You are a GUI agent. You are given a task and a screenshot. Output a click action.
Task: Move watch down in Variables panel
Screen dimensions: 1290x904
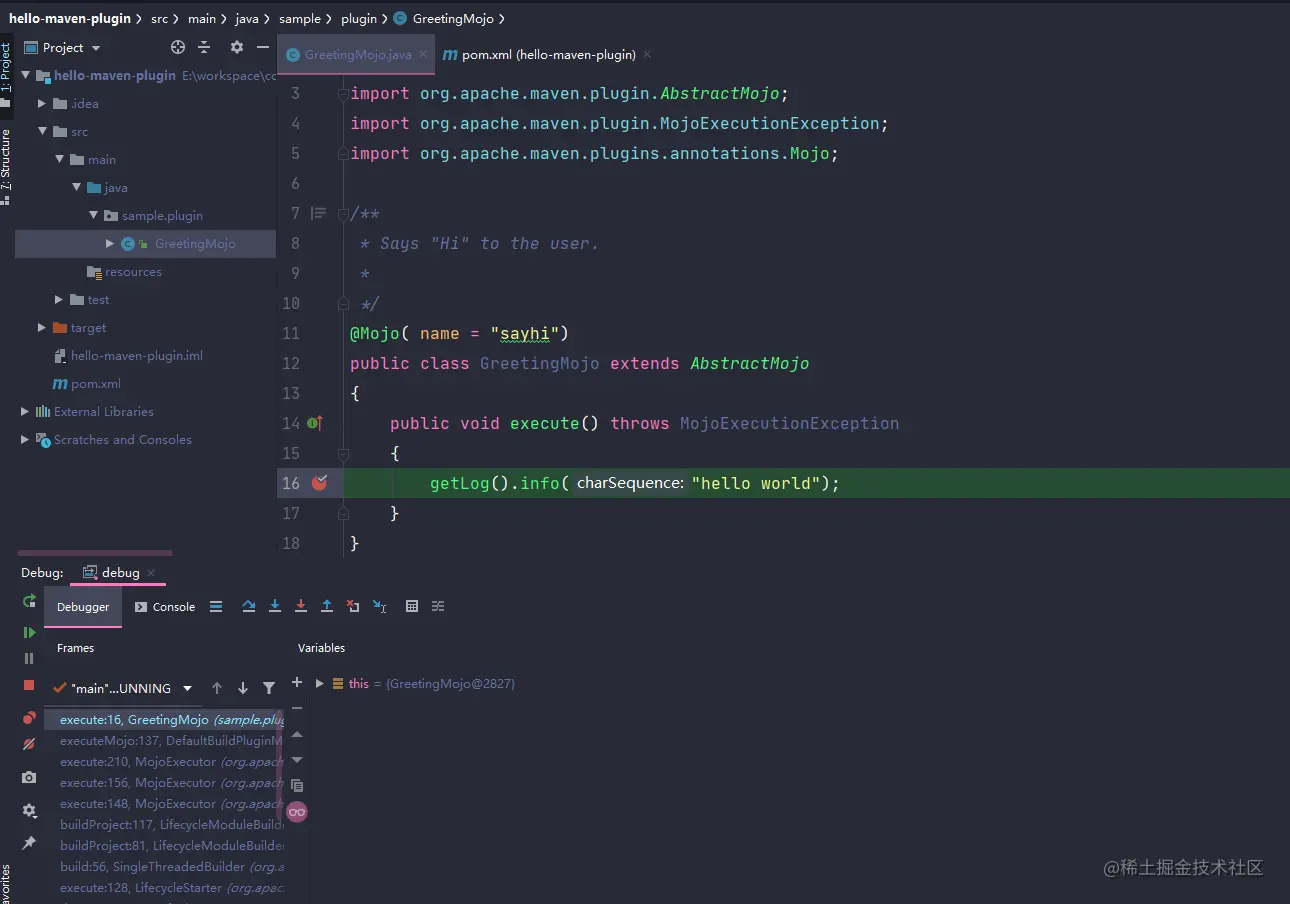click(297, 760)
